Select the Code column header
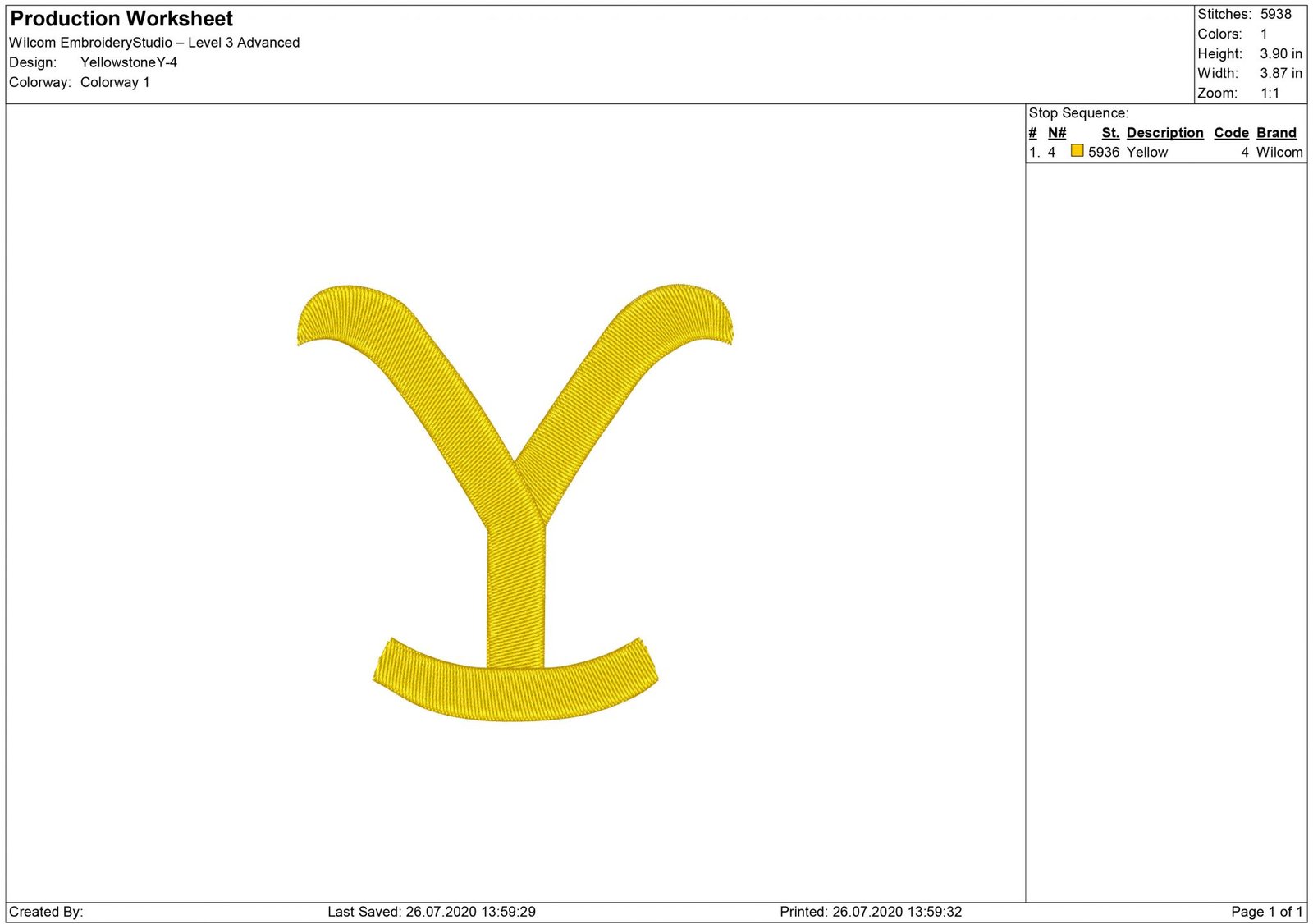Screen dimensions: 1313x924 1231,133
